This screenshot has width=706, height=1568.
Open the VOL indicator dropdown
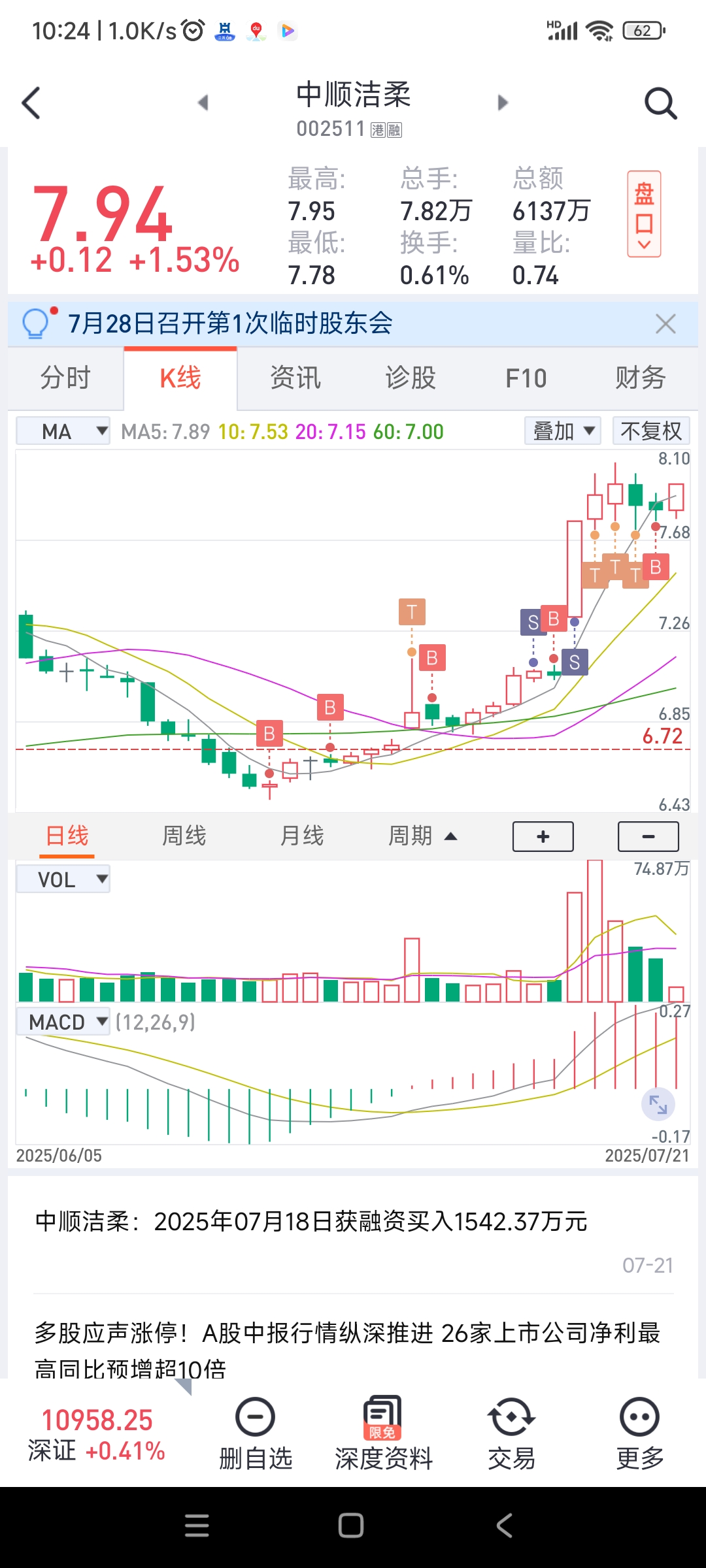[x=63, y=879]
